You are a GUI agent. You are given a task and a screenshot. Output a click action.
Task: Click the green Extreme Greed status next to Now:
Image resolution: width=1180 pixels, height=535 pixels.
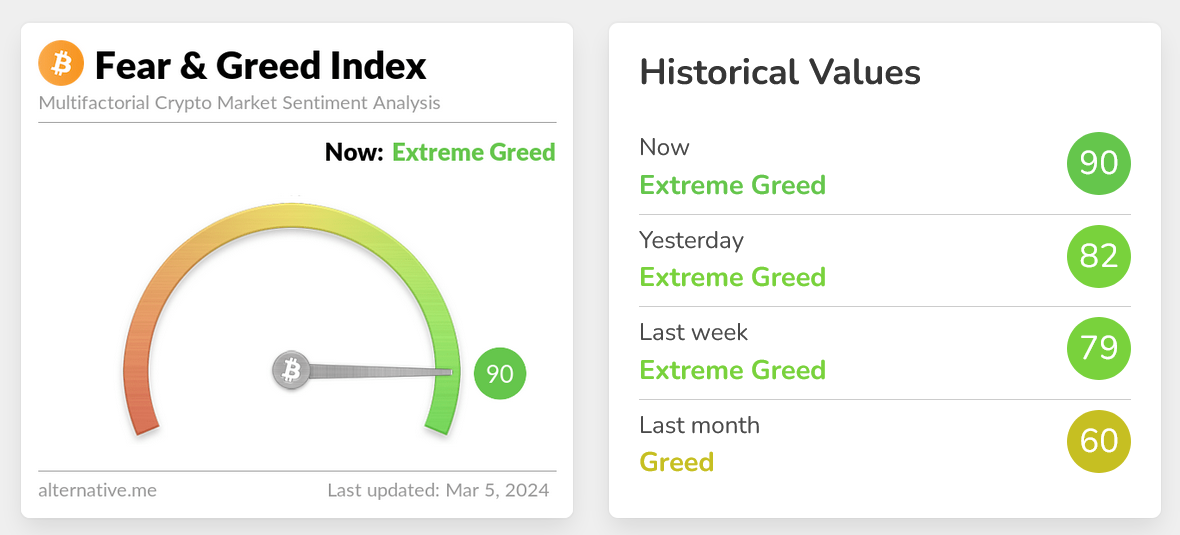(473, 153)
